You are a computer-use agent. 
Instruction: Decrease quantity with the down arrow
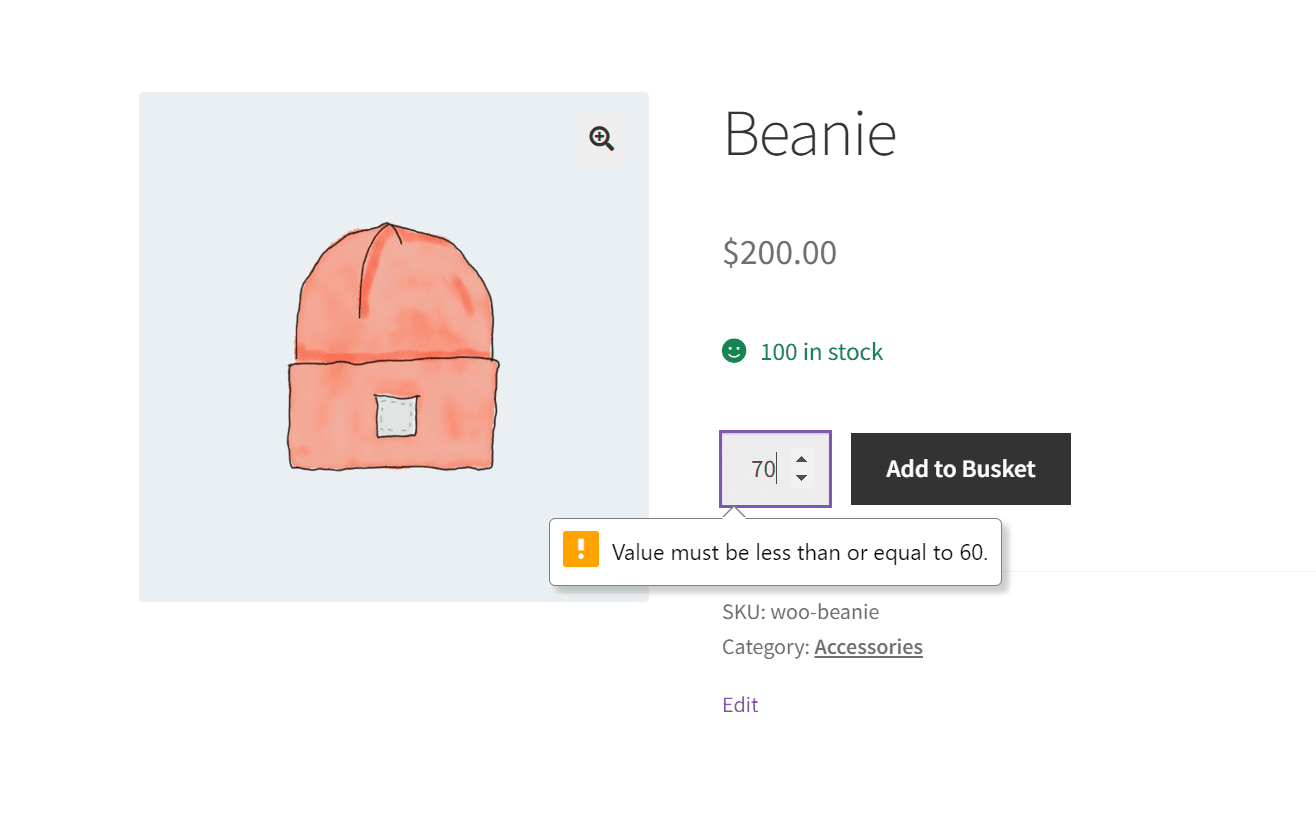[x=801, y=478]
